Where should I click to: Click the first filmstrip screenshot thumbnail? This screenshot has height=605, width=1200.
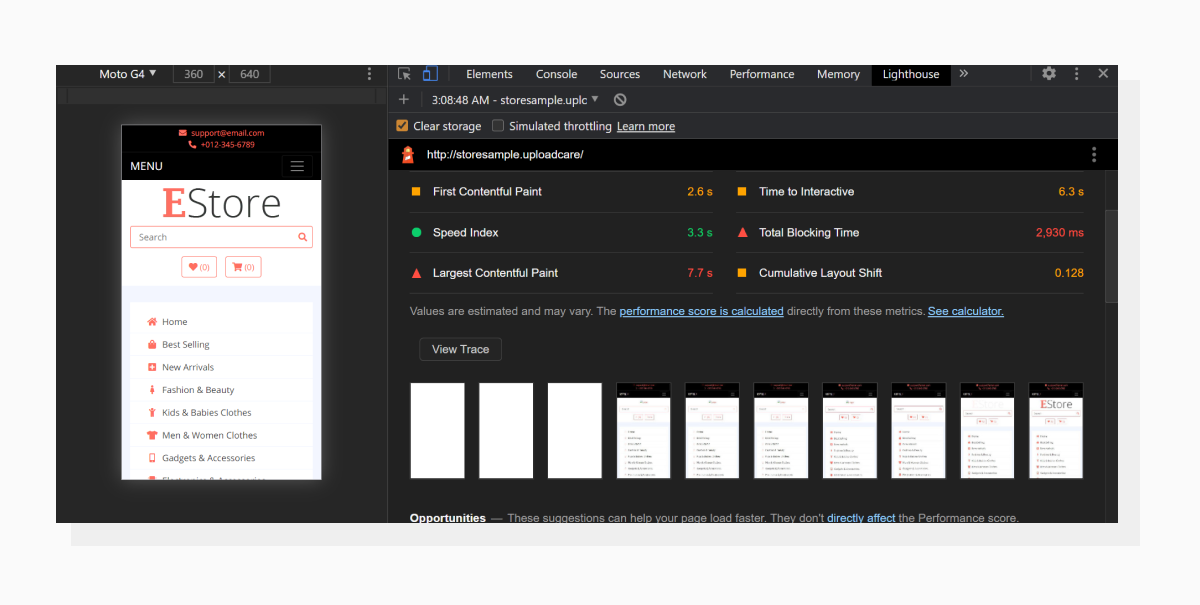tap(437, 430)
